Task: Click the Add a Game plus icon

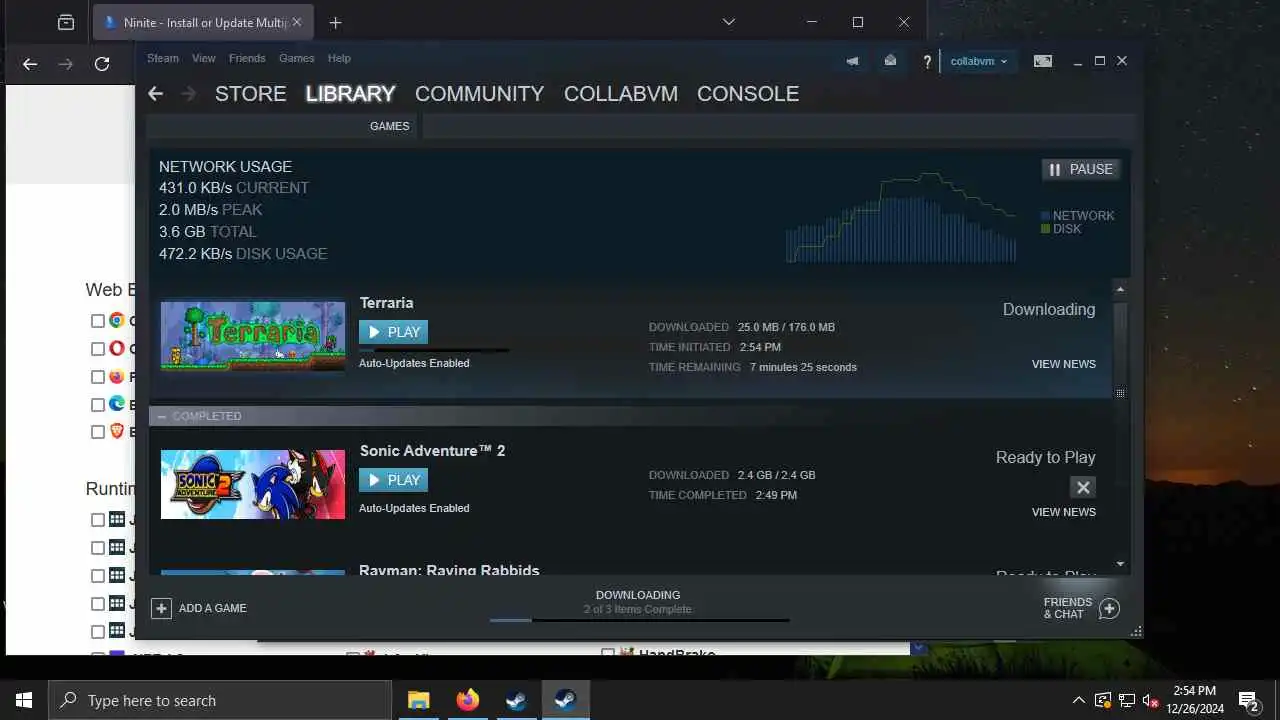Action: click(161, 608)
